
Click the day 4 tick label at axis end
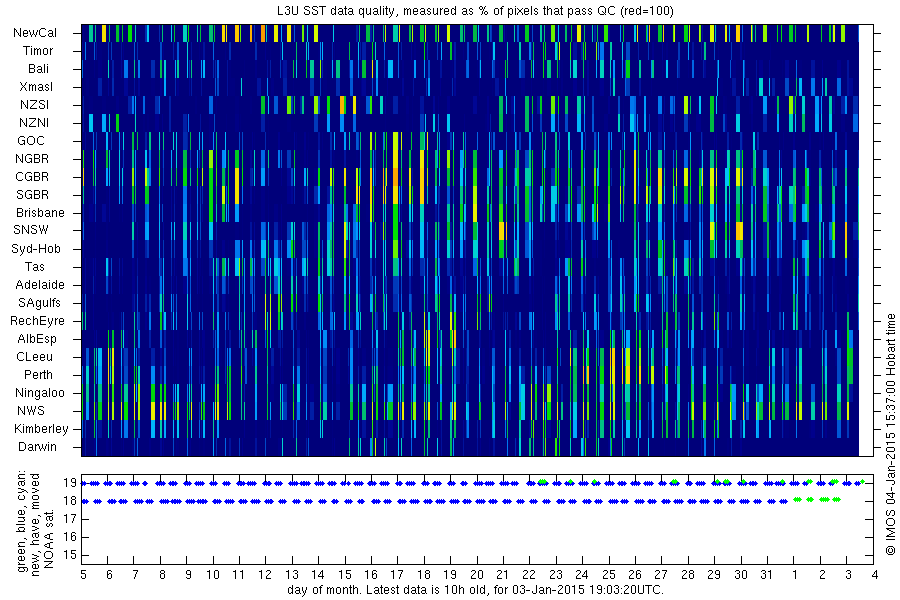[x=874, y=575]
